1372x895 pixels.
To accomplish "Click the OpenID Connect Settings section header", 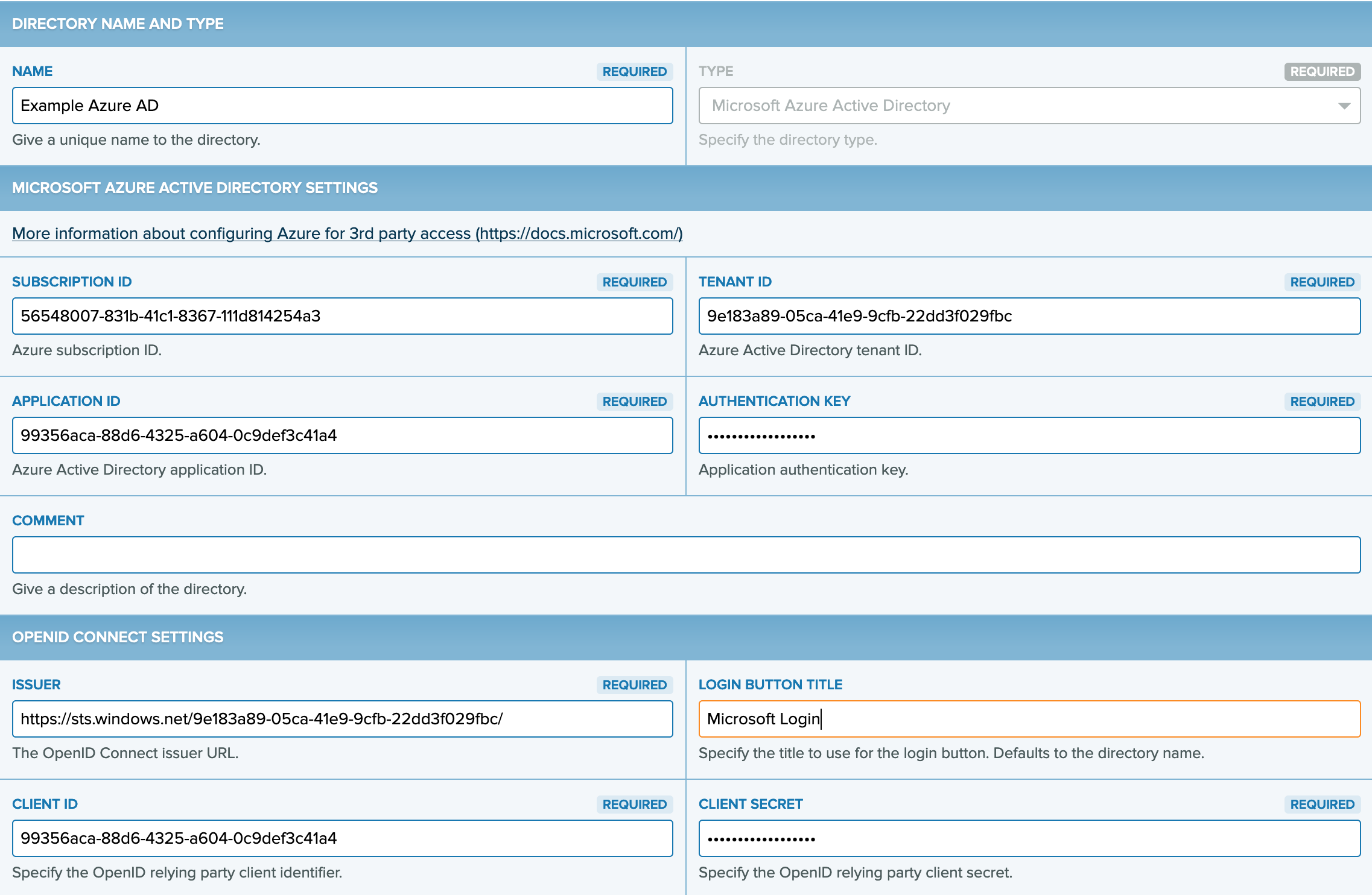I will point(118,637).
